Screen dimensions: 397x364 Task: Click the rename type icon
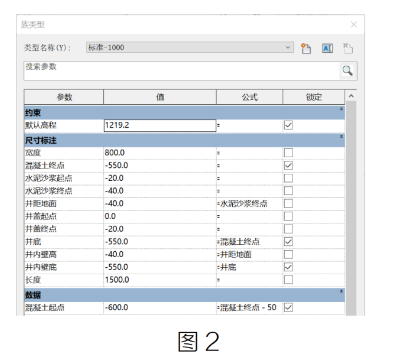tap(327, 48)
